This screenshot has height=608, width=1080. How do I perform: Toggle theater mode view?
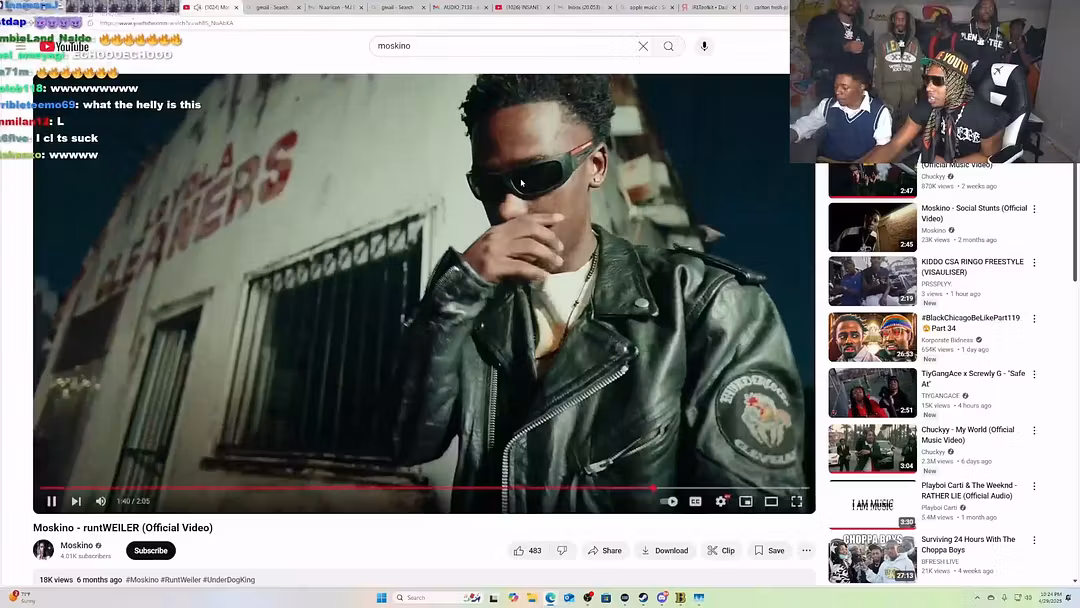(x=771, y=502)
